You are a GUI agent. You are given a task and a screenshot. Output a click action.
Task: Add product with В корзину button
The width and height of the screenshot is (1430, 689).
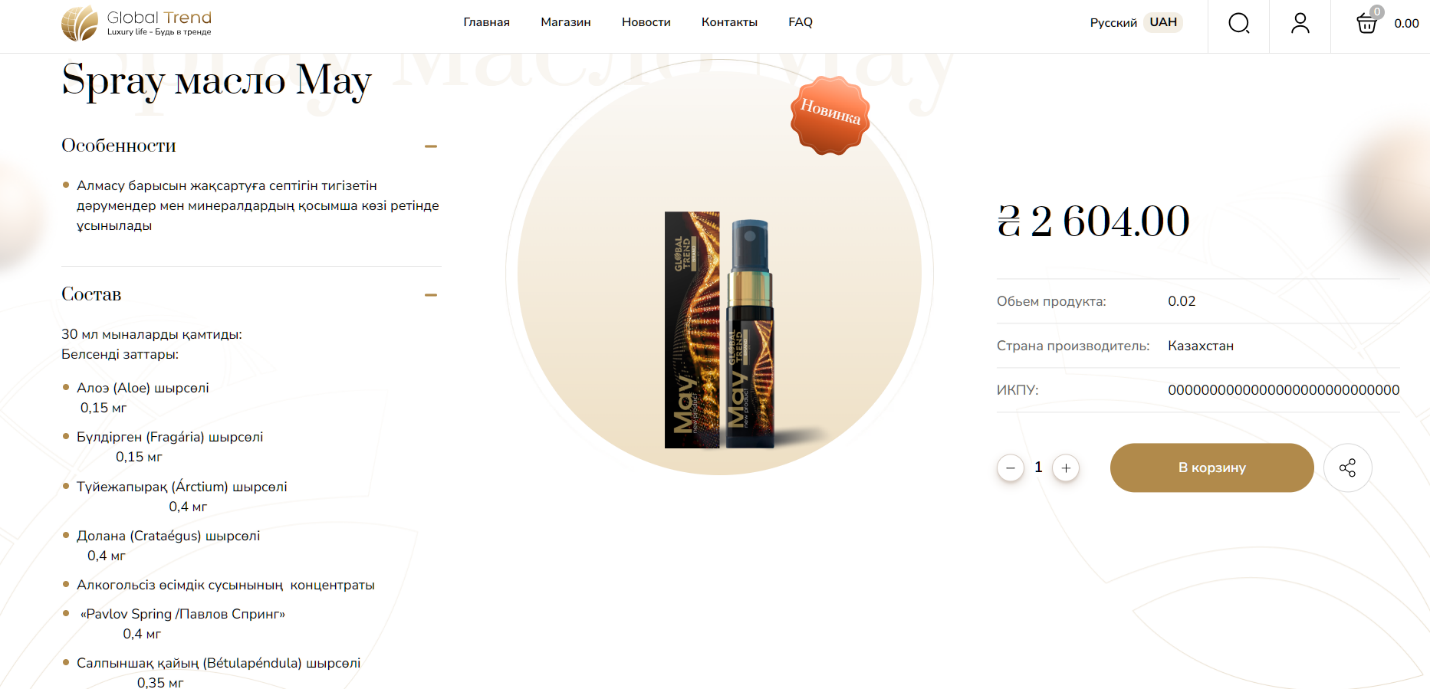(1212, 468)
